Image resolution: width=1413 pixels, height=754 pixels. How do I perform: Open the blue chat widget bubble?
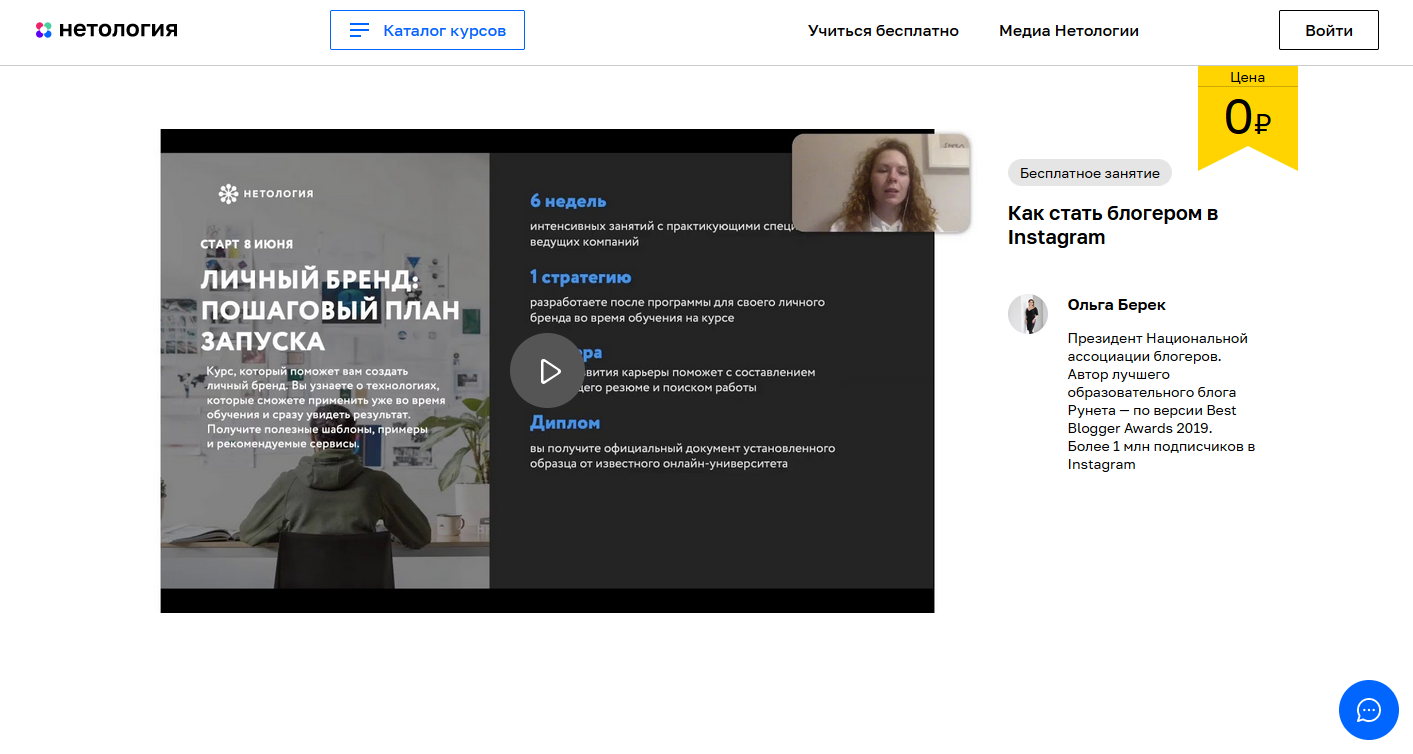click(x=1368, y=710)
